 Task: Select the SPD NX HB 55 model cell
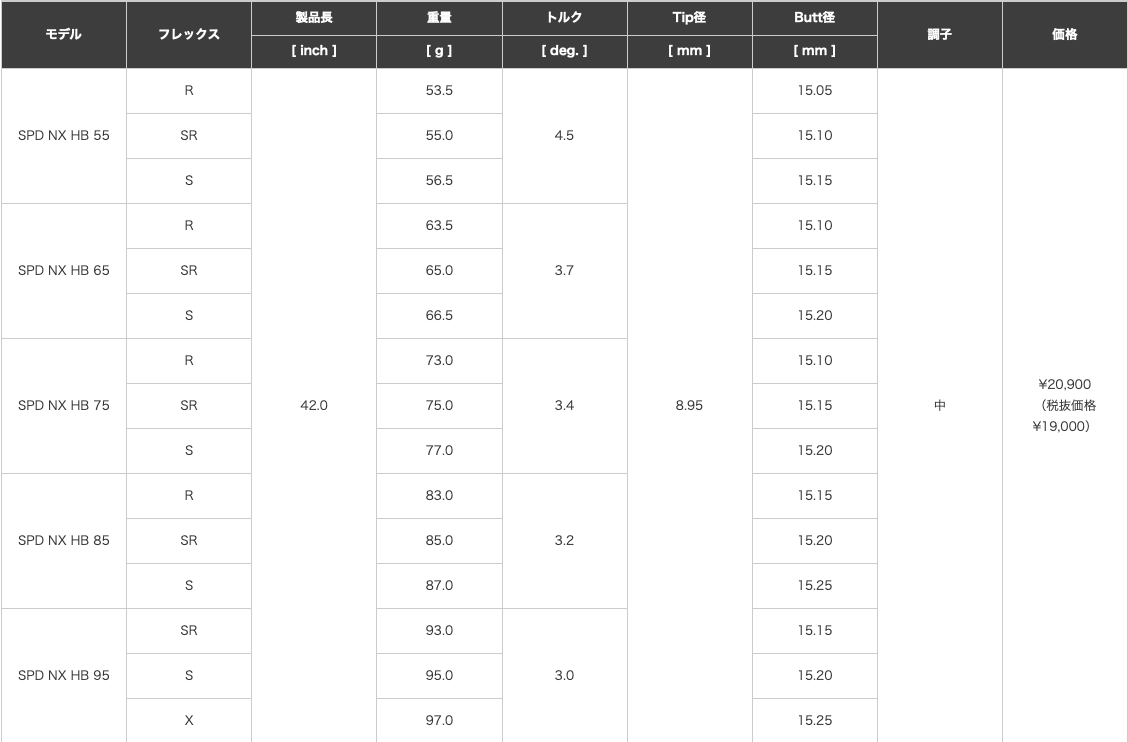(63, 136)
